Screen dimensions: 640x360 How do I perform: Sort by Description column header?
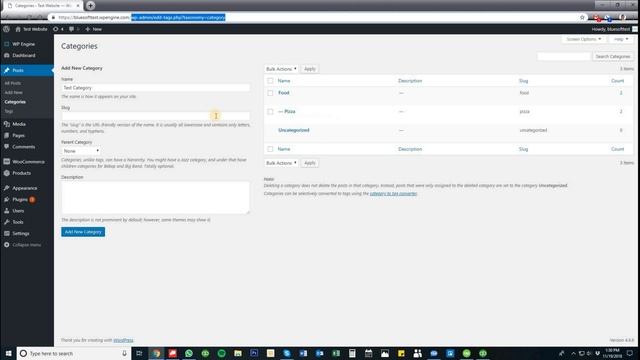[410, 81]
